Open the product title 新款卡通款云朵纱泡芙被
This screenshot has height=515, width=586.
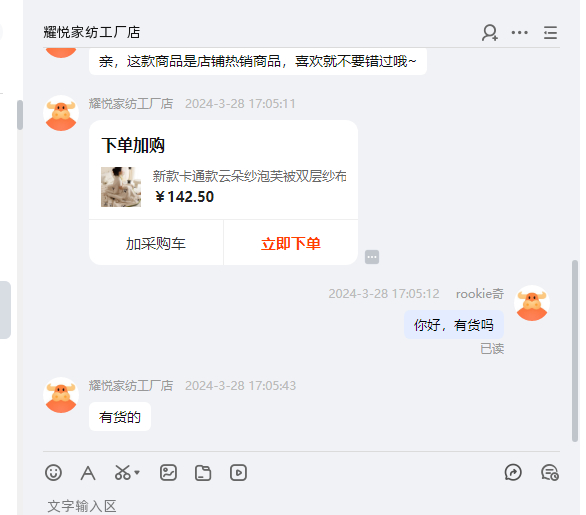tap(250, 176)
